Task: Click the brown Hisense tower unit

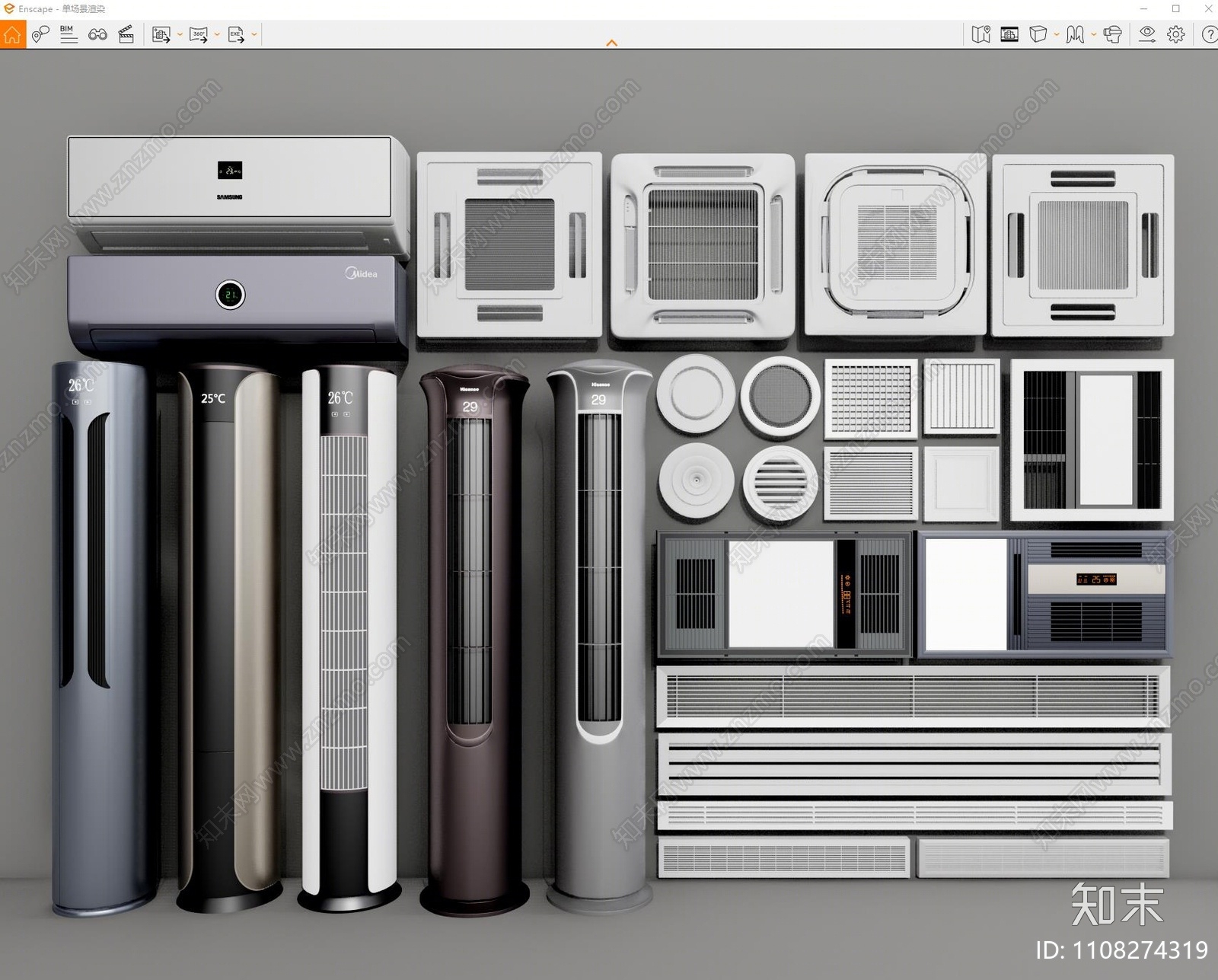Action: coord(474,640)
